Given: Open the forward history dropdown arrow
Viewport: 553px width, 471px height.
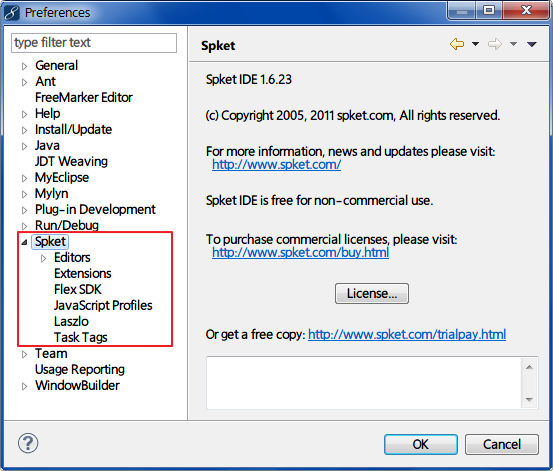Looking at the screenshot, I should click(x=514, y=44).
